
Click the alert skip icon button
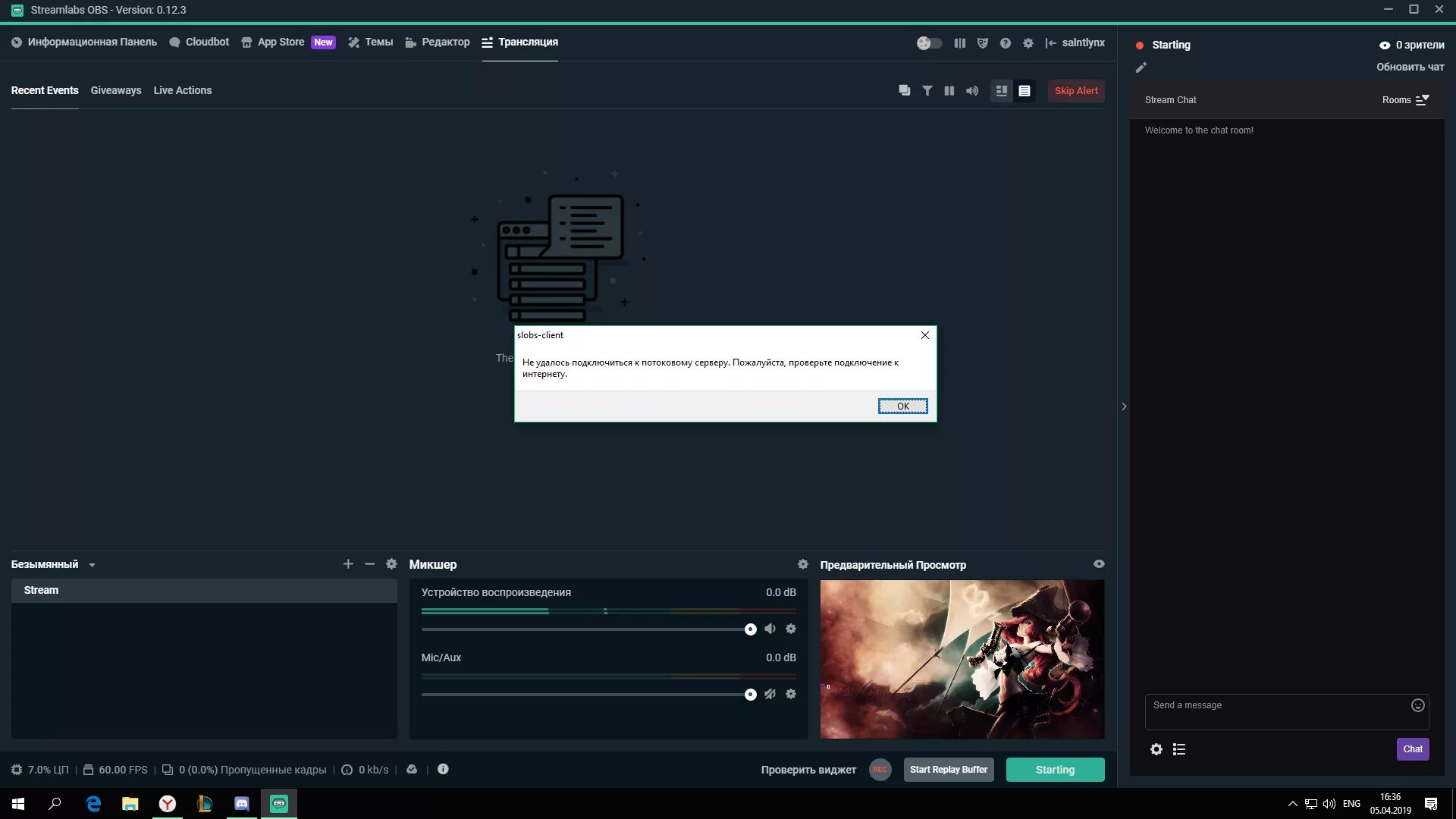click(x=1076, y=90)
